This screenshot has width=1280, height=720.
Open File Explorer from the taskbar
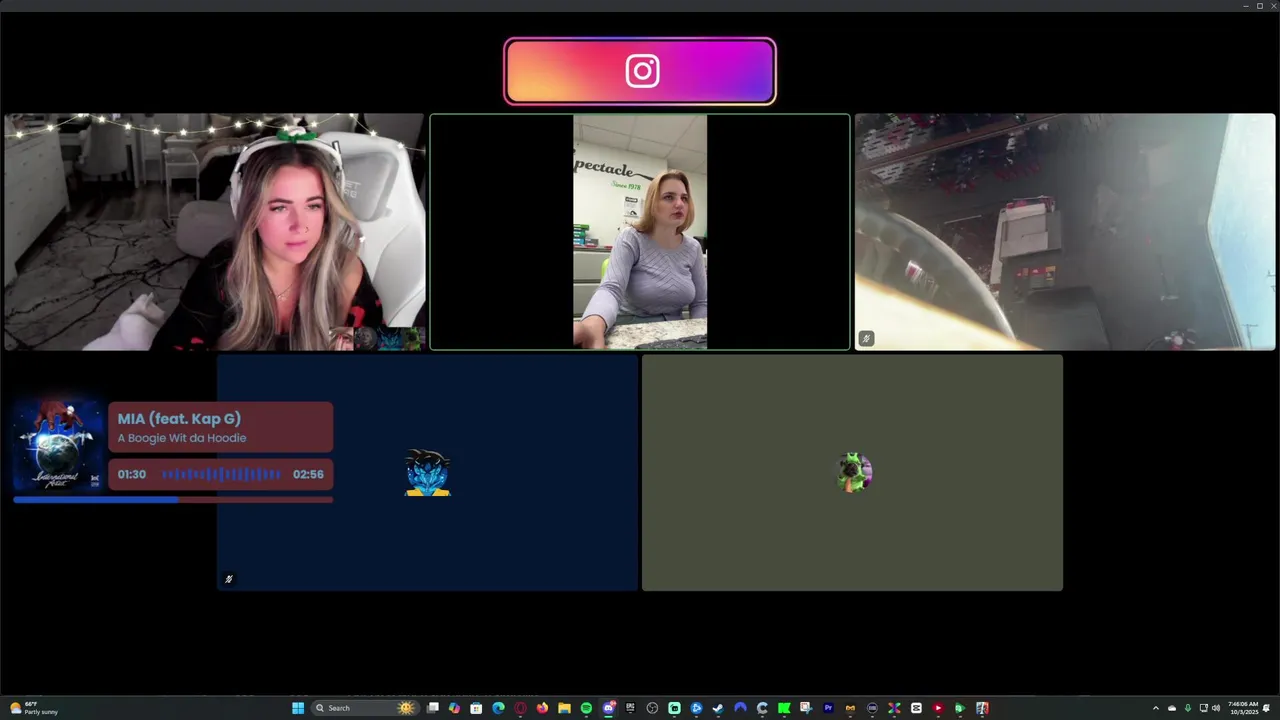pyautogui.click(x=564, y=708)
